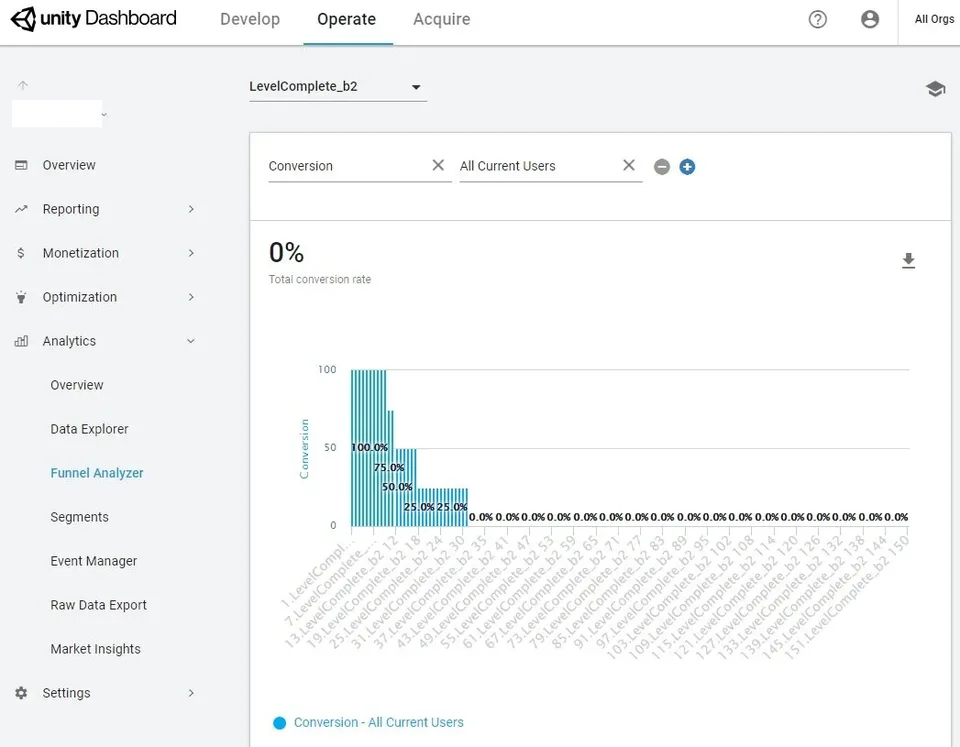Screen dimensions: 960x747
Task: Expand the Monetization sidebar section
Action: point(105,253)
